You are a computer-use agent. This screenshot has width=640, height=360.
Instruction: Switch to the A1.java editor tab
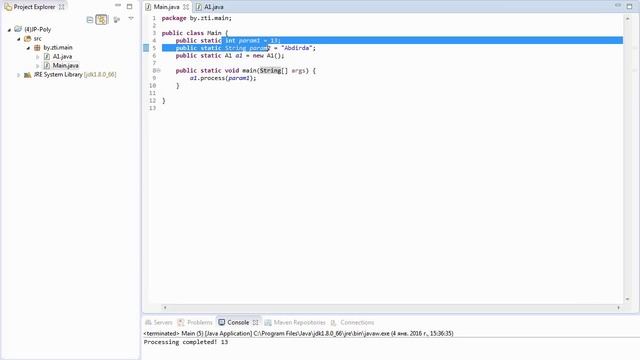coord(213,7)
